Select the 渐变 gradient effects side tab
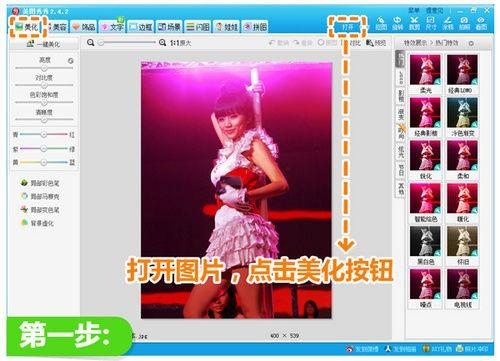Image resolution: width=500 pixels, height=361 pixels. (401, 114)
